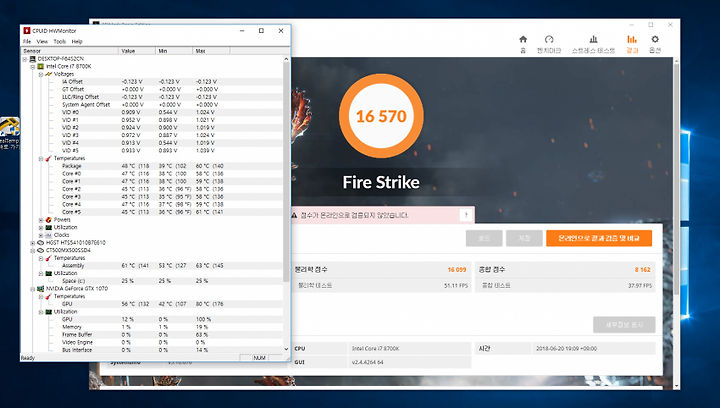The height and width of the screenshot is (408, 720).
Task: Expand the HGST HTS541010B7E610 drive node
Action: click(33, 243)
